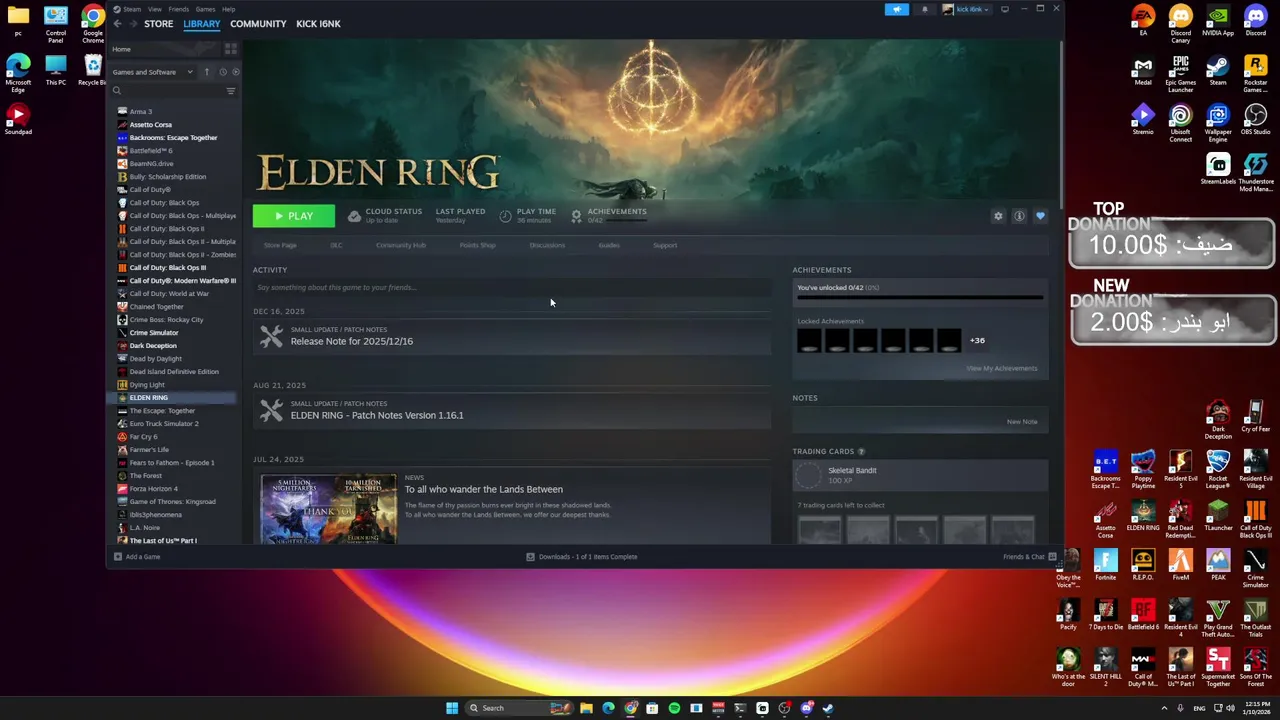Open Steam notifications bell icon
The height and width of the screenshot is (720, 1280).
tap(924, 9)
